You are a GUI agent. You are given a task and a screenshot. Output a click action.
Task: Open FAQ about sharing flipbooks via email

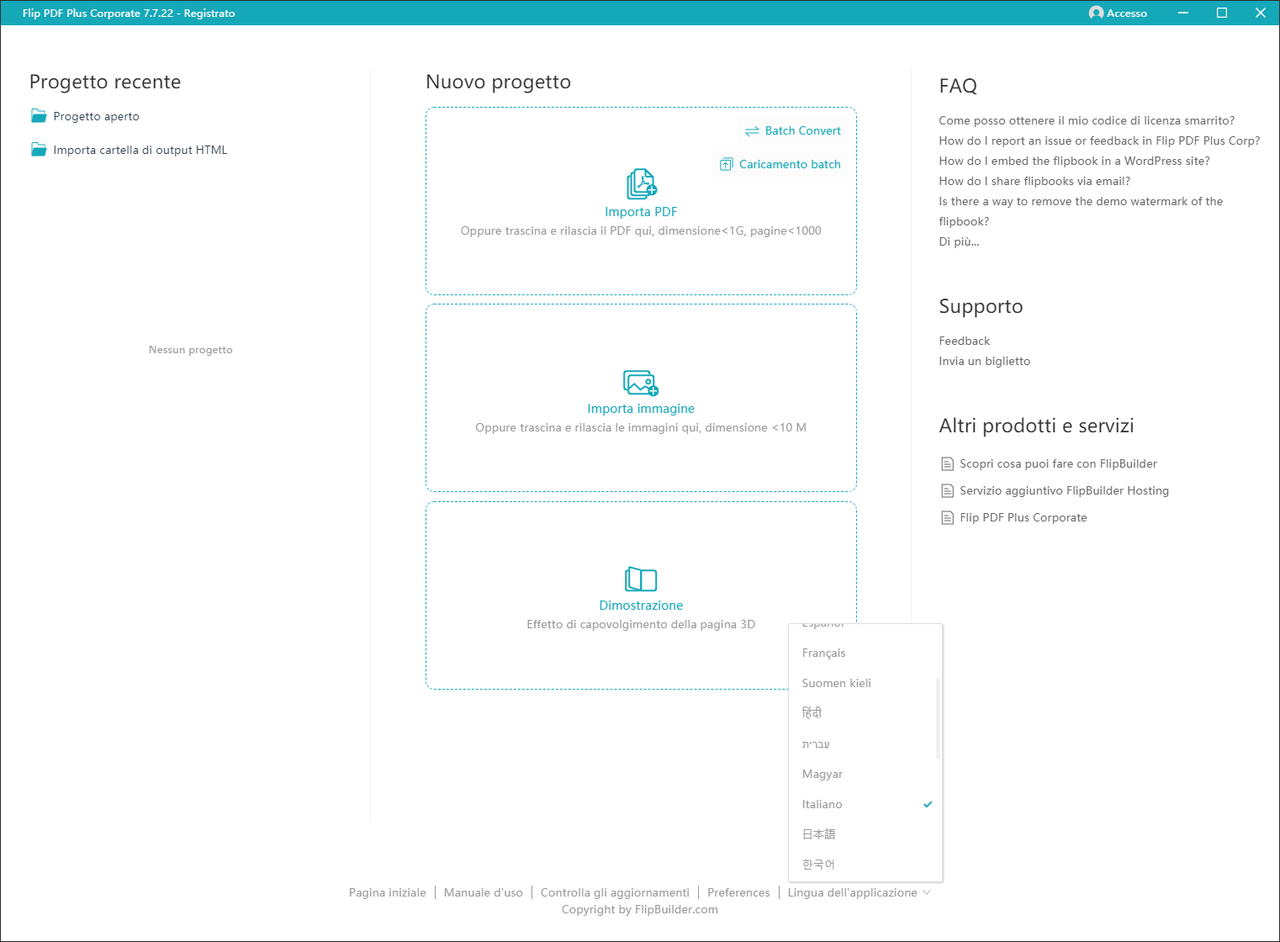[x=1034, y=181]
